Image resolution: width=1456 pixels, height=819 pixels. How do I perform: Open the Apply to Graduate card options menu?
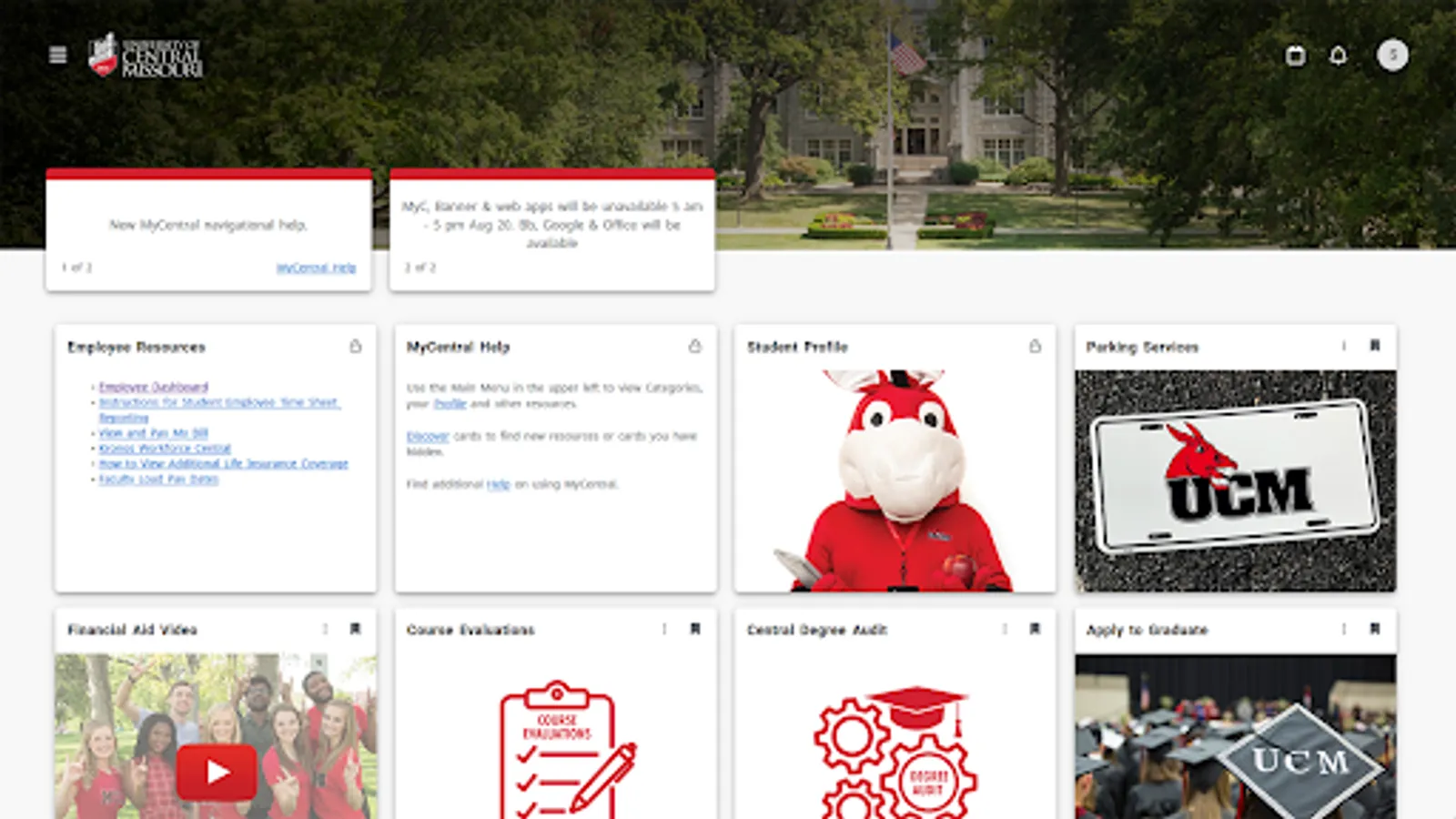1343,629
